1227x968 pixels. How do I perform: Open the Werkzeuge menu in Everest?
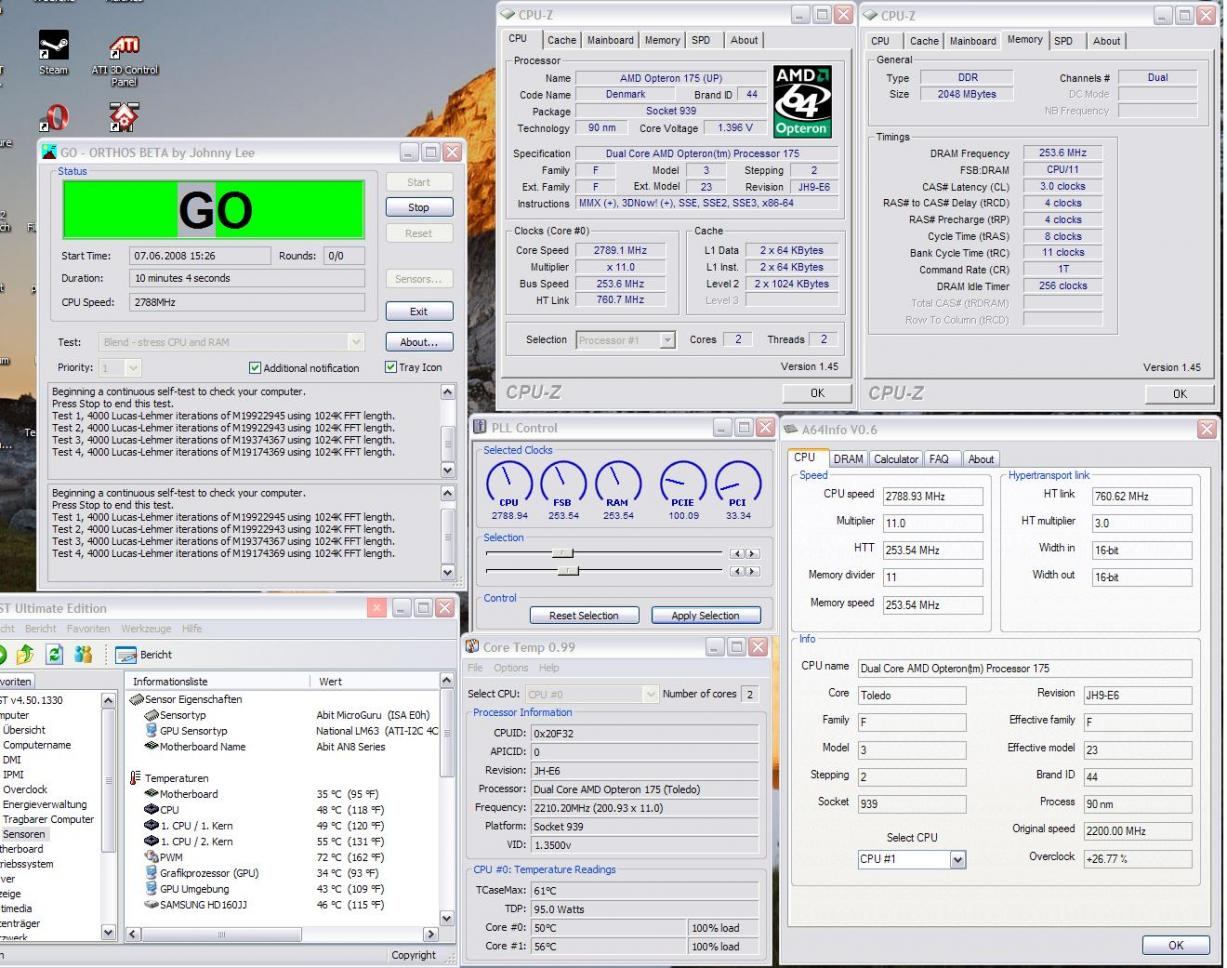pyautogui.click(x=147, y=629)
